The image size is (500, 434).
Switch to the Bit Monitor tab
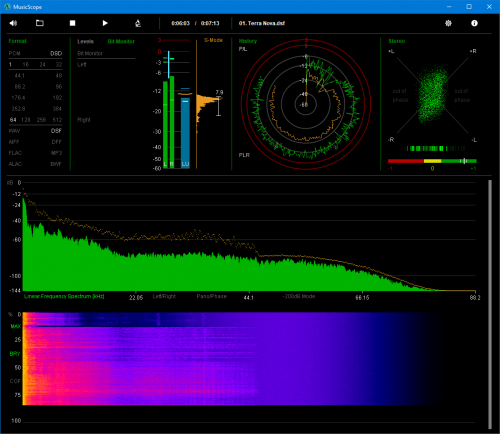coord(121,41)
